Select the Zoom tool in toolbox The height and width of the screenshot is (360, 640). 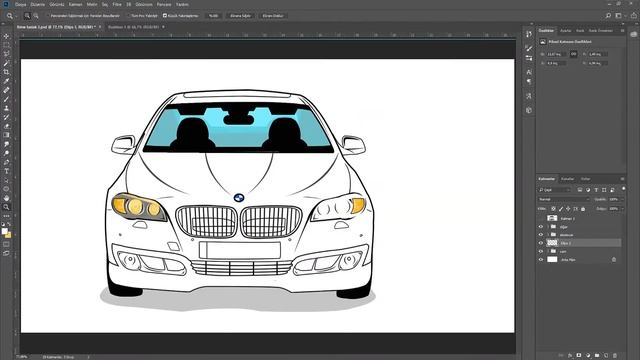[6, 207]
